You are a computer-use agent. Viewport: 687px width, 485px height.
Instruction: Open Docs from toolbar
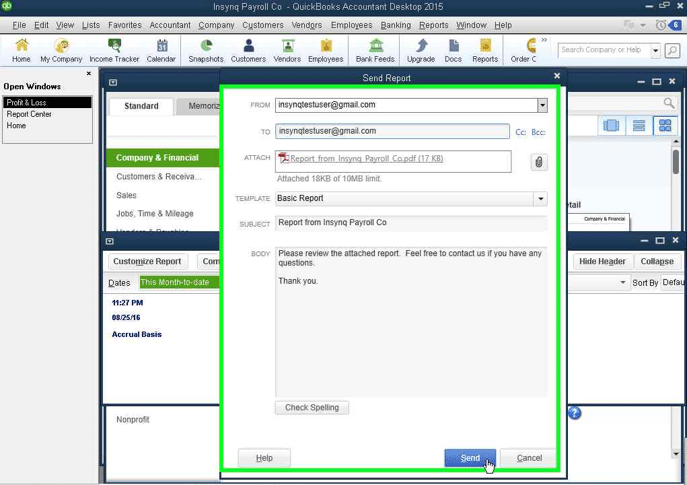[453, 50]
